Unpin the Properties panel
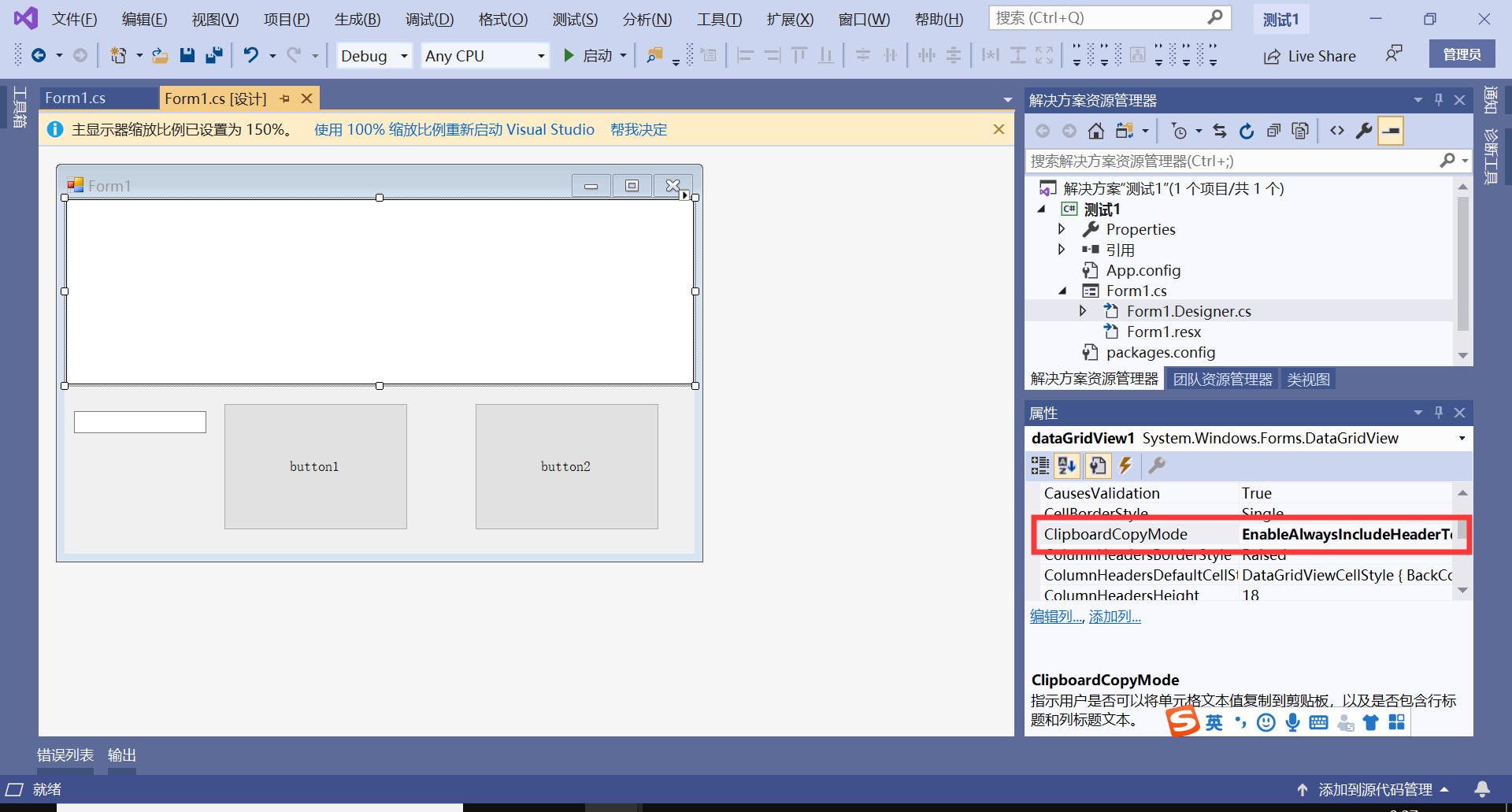Viewport: 1512px width, 812px height. coord(1439,412)
